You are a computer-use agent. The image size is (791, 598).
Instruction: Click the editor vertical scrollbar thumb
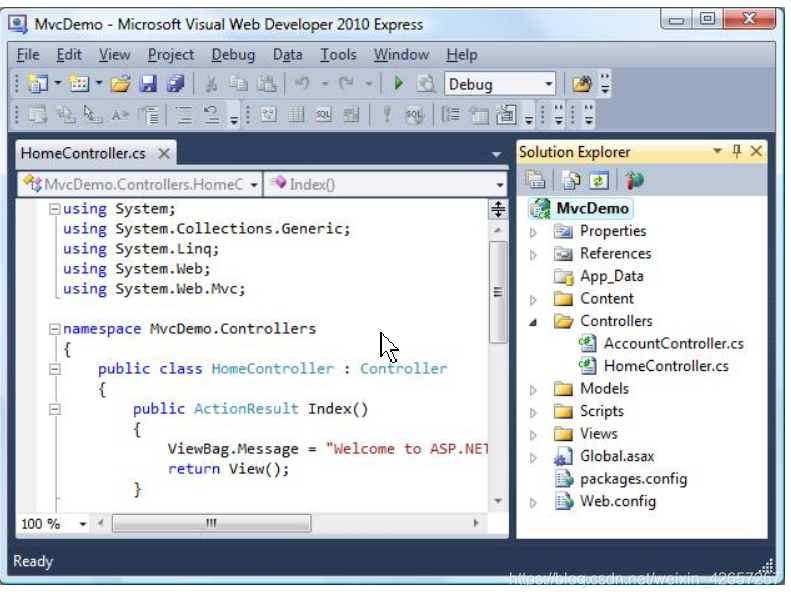[x=498, y=292]
